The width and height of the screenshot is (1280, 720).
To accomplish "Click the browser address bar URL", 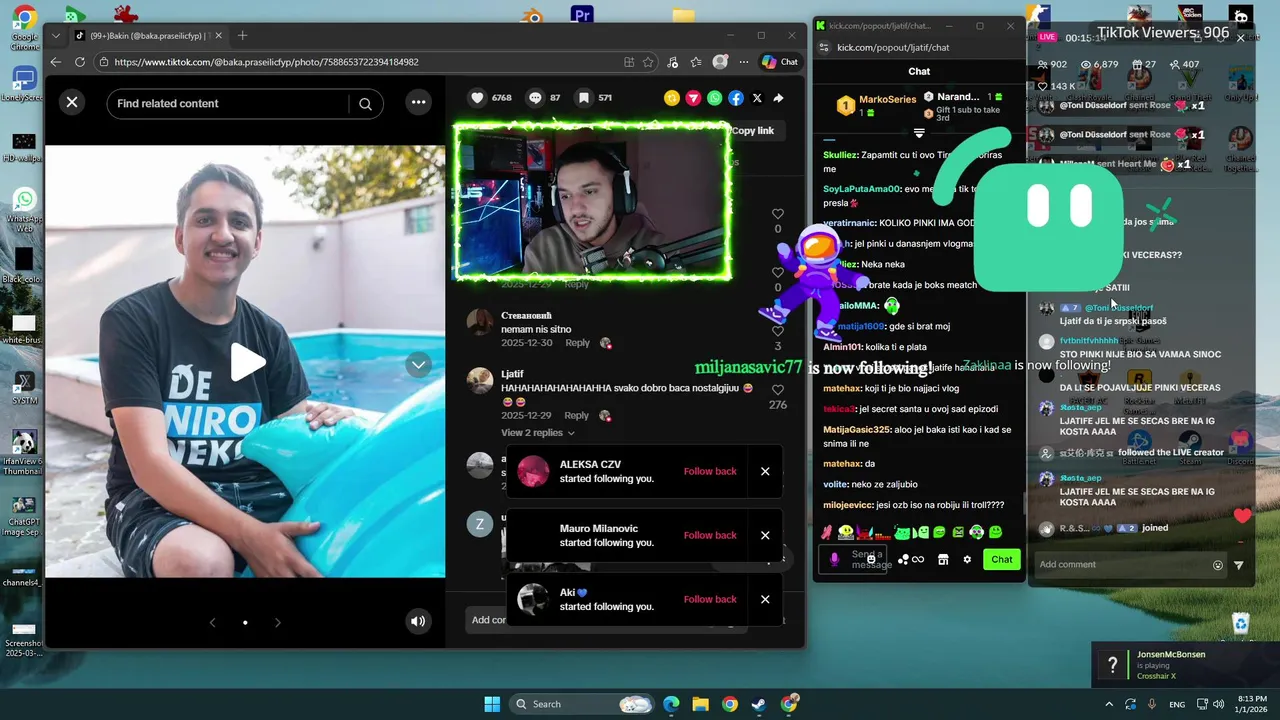I will pos(266,62).
